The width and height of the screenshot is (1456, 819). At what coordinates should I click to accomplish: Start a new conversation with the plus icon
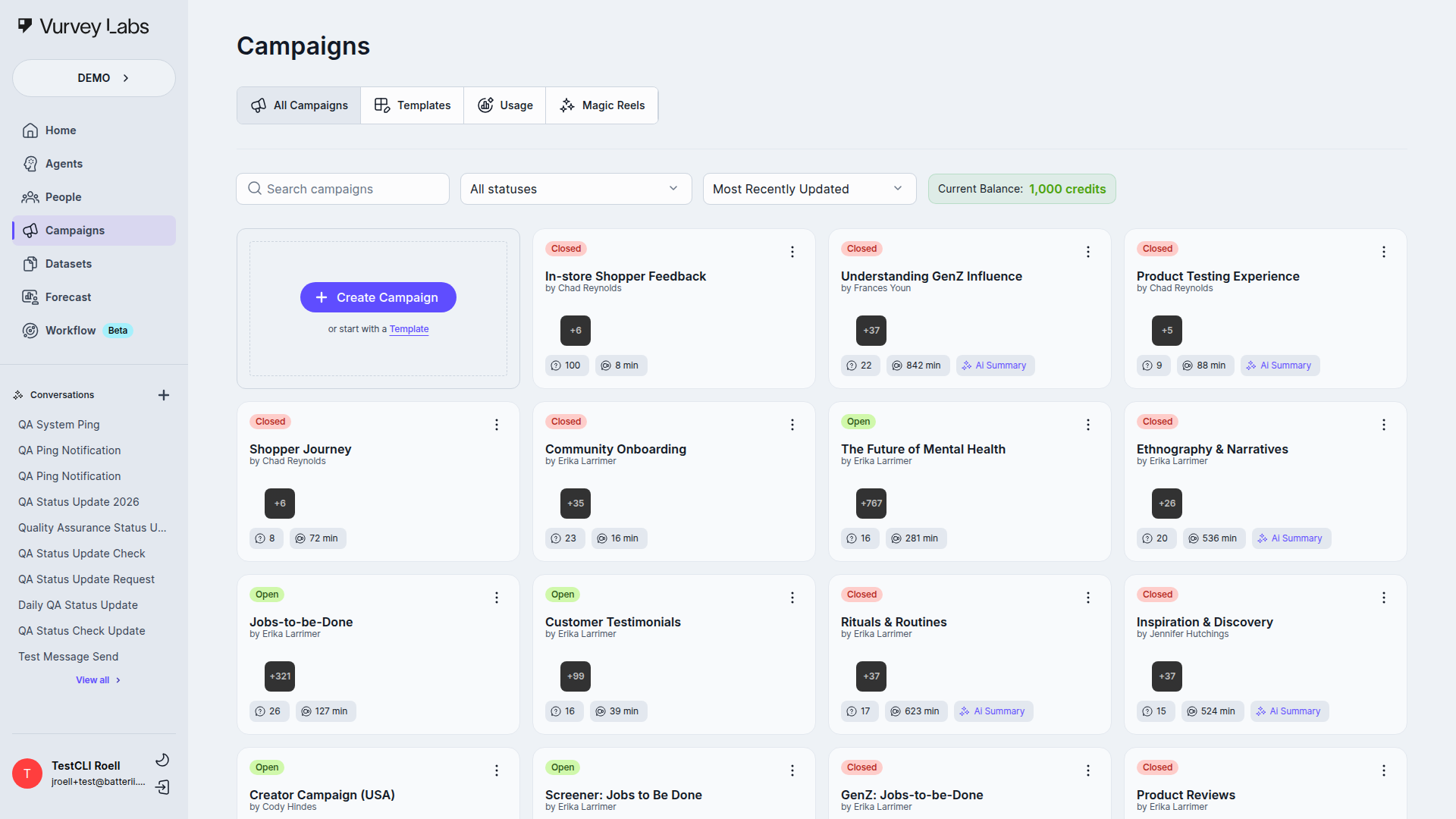pos(164,394)
